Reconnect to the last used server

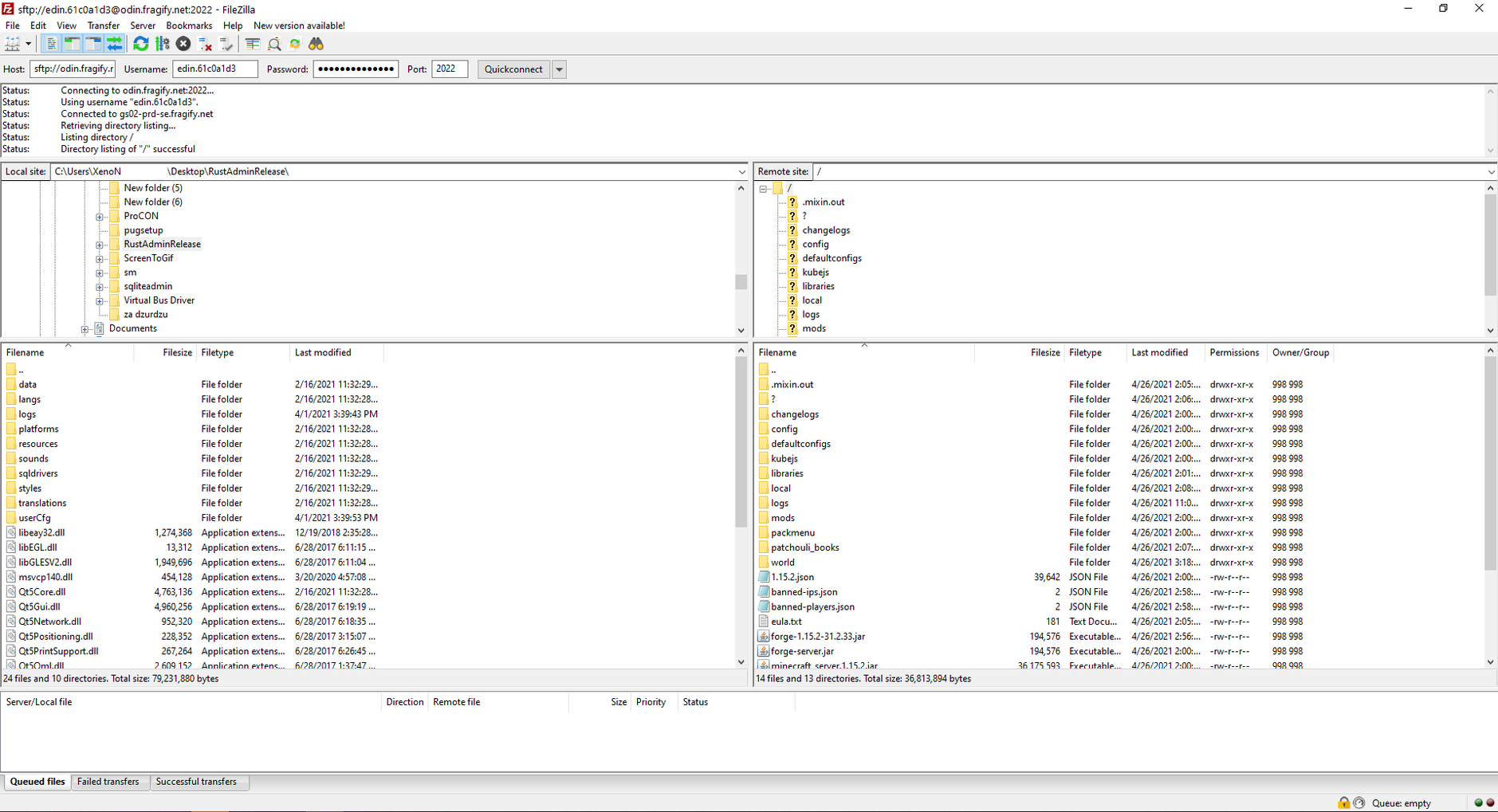(226, 44)
